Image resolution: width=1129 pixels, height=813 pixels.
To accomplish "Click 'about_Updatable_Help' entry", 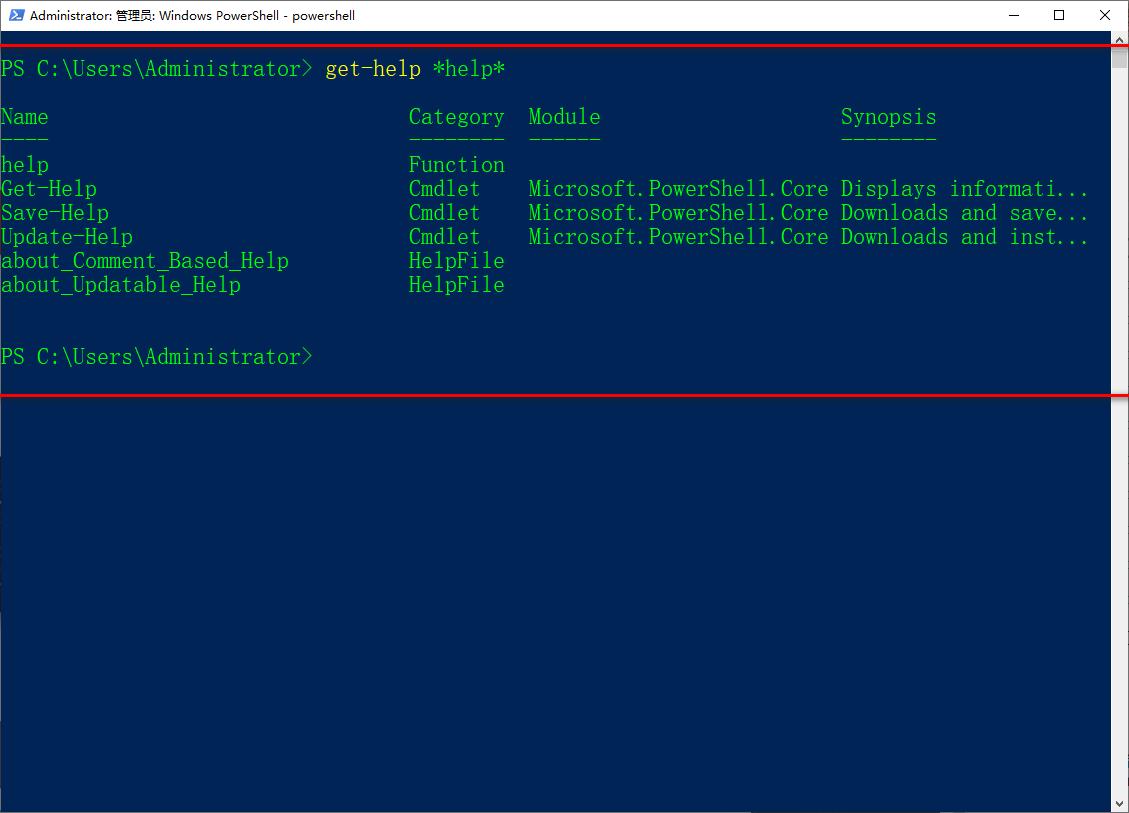I will pyautogui.click(x=121, y=284).
